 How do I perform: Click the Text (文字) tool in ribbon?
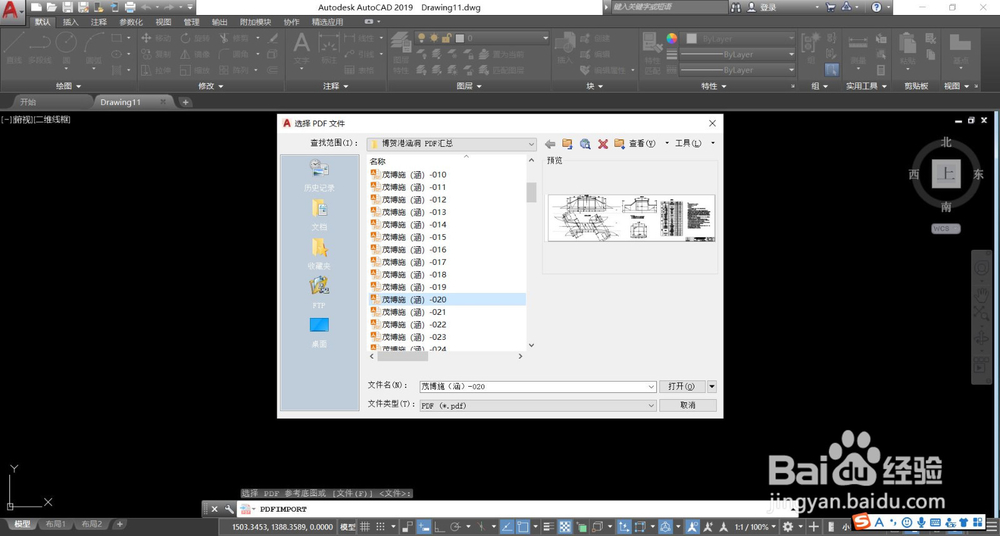302,48
